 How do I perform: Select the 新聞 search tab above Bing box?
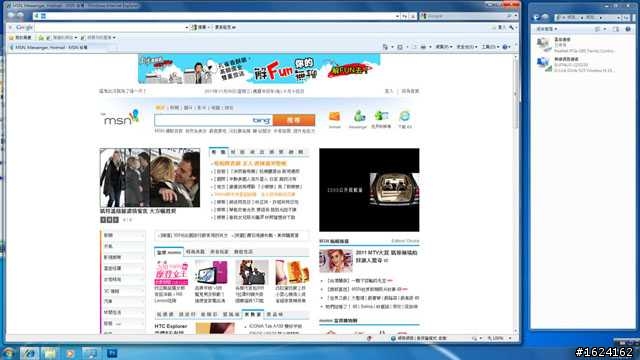point(175,108)
